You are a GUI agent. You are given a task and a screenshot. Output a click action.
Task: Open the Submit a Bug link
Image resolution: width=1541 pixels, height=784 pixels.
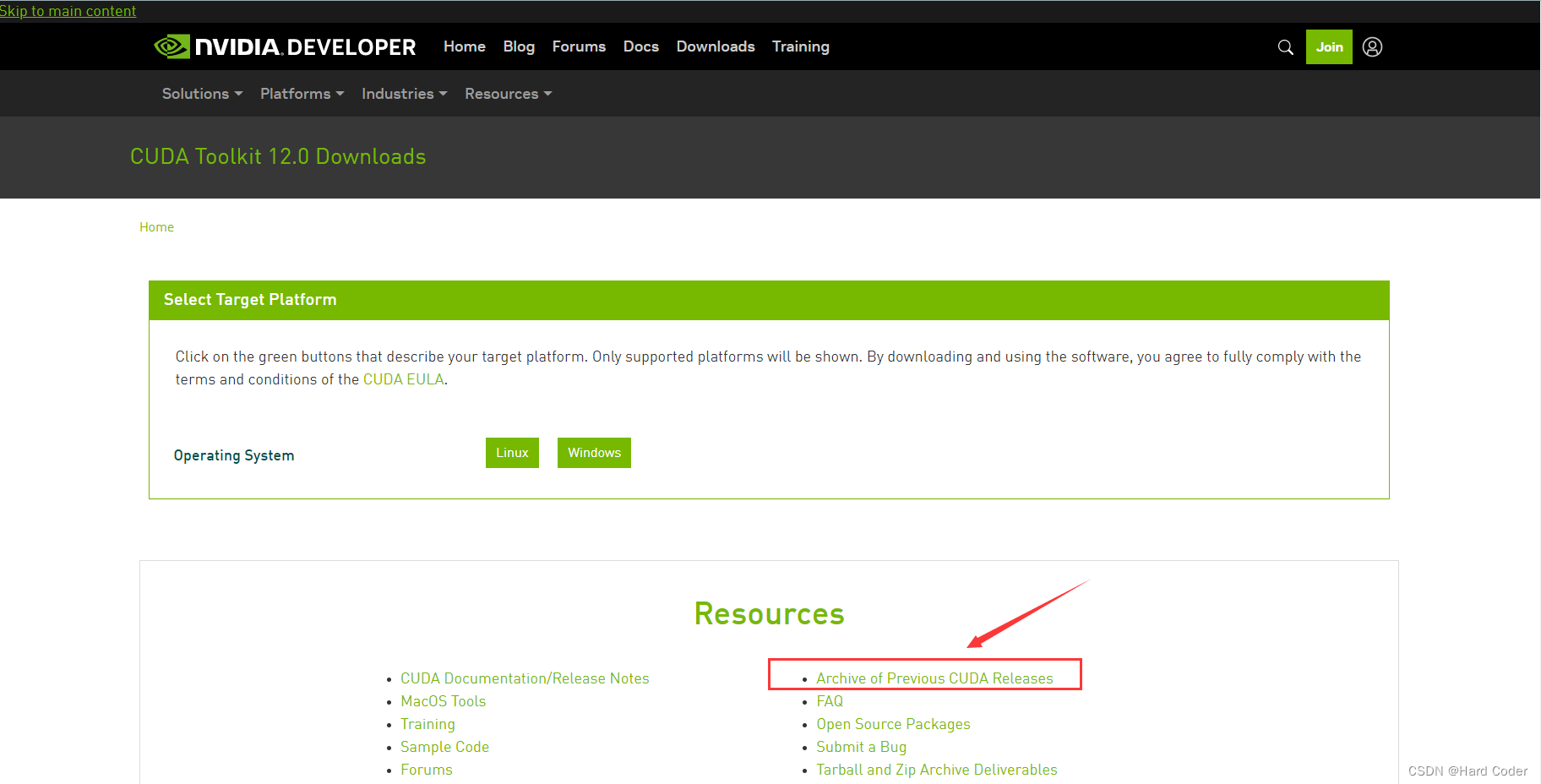861,747
